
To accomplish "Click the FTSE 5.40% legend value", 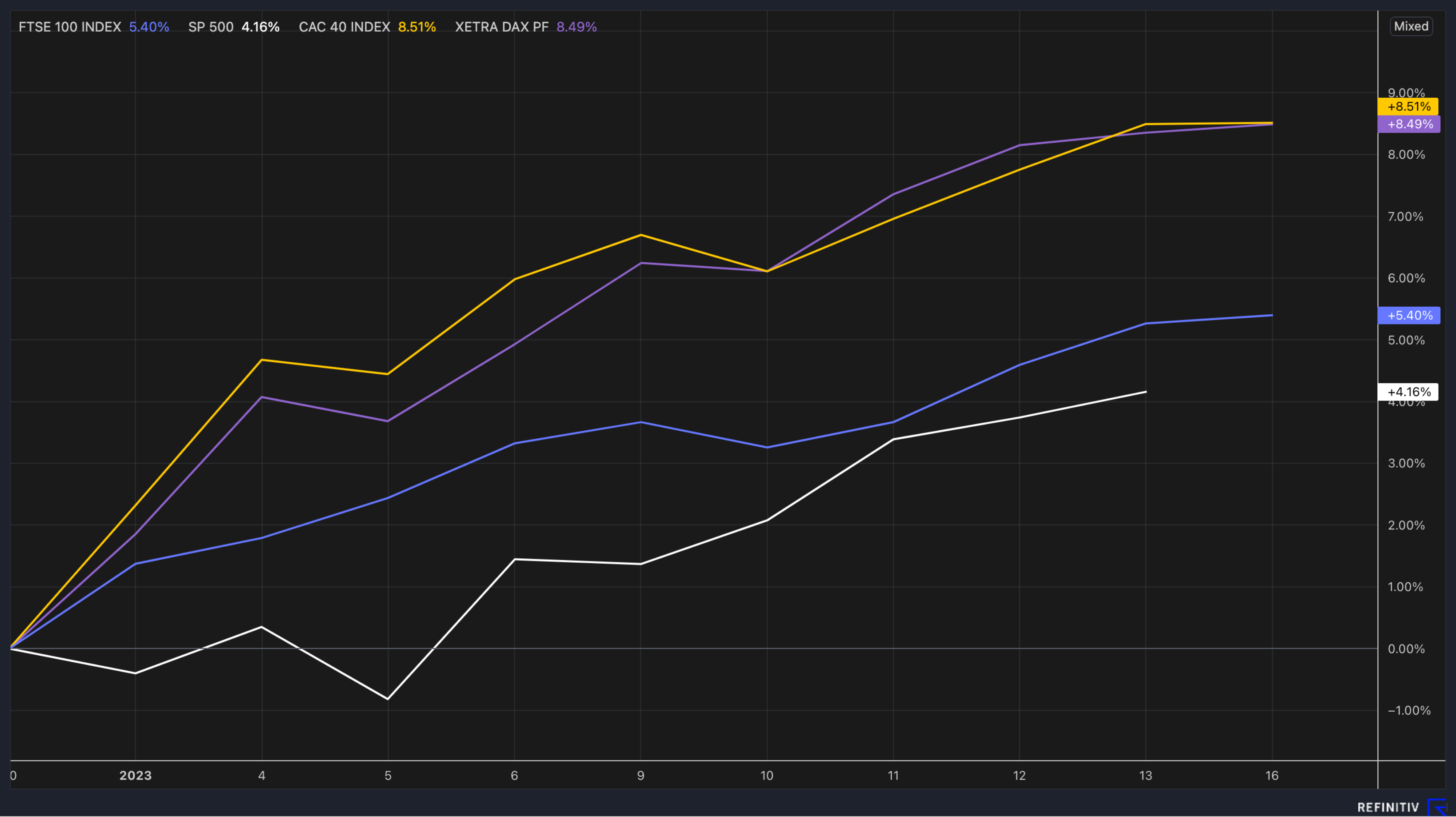I will click(x=149, y=27).
